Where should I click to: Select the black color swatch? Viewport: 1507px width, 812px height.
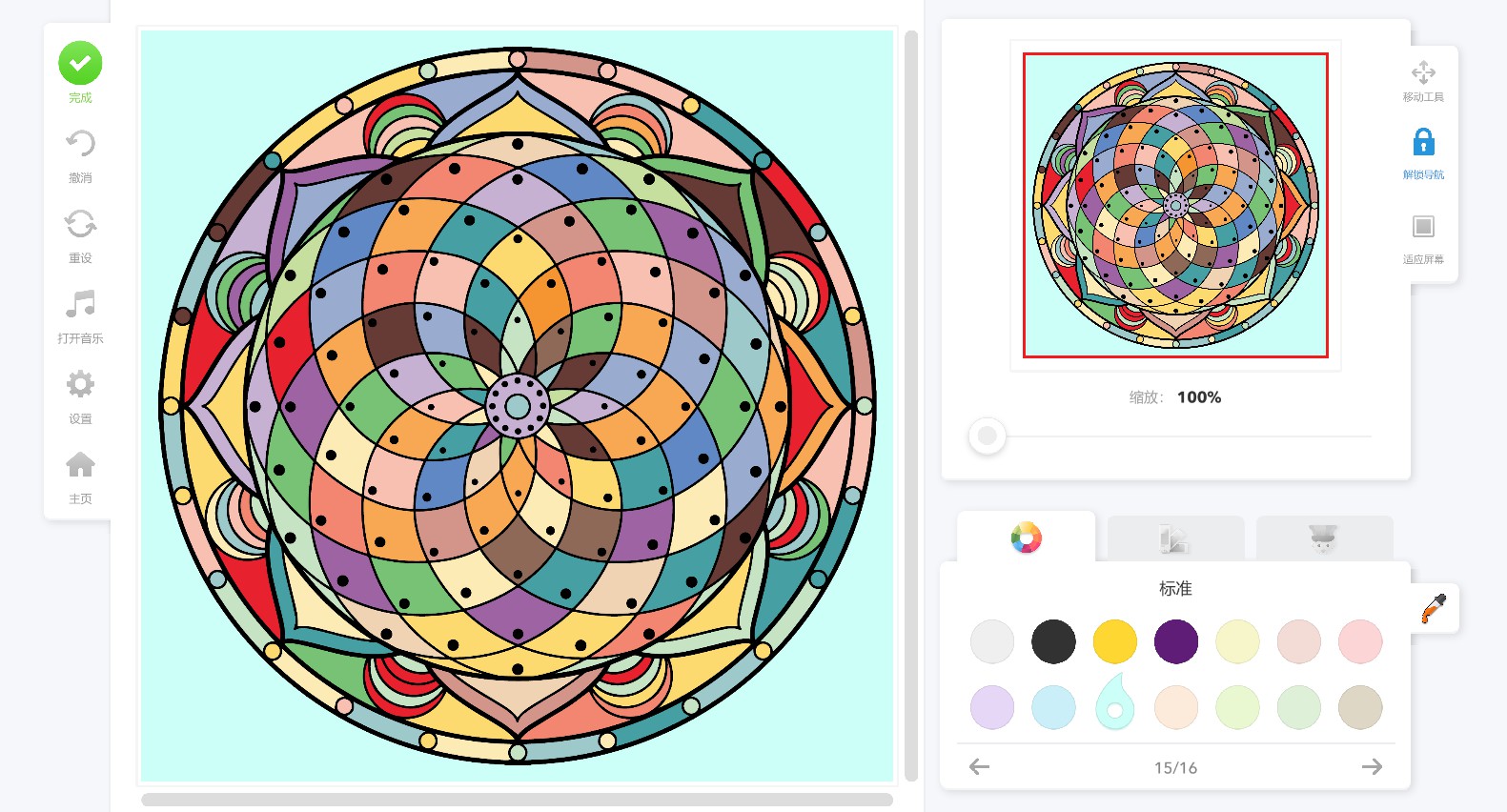[1053, 641]
